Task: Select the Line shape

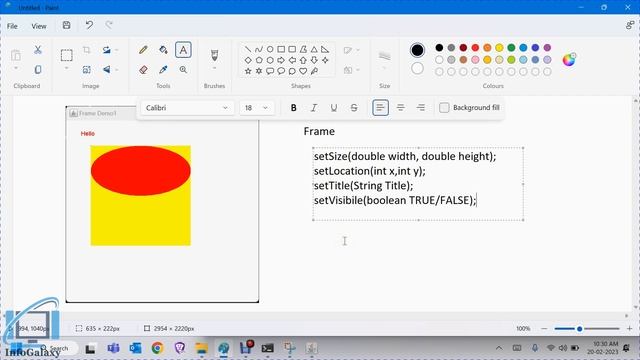Action: pos(248,49)
